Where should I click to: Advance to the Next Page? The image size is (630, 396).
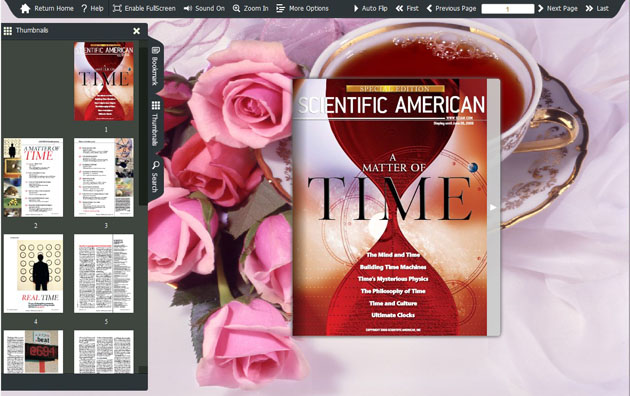point(557,8)
